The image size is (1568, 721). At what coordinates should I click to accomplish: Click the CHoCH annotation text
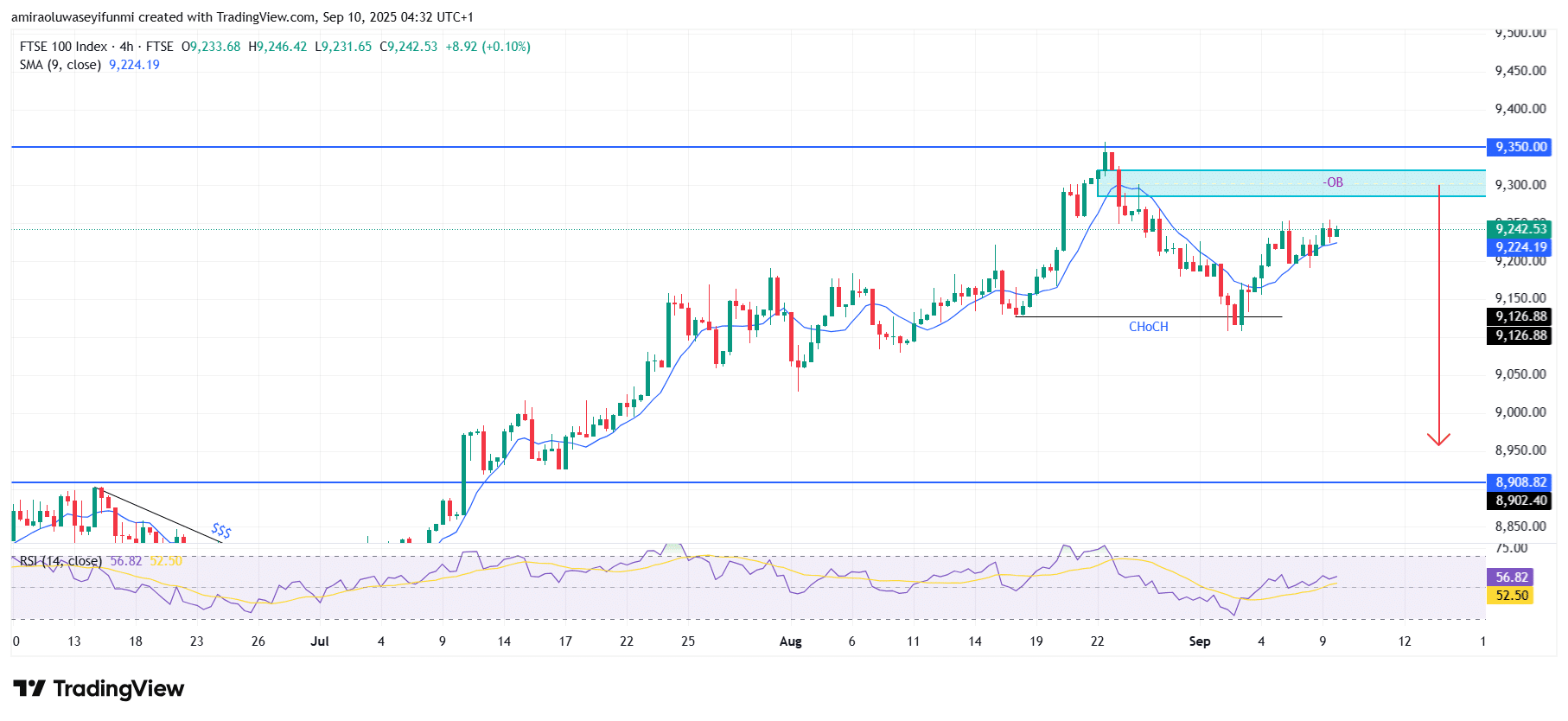pyautogui.click(x=1148, y=327)
